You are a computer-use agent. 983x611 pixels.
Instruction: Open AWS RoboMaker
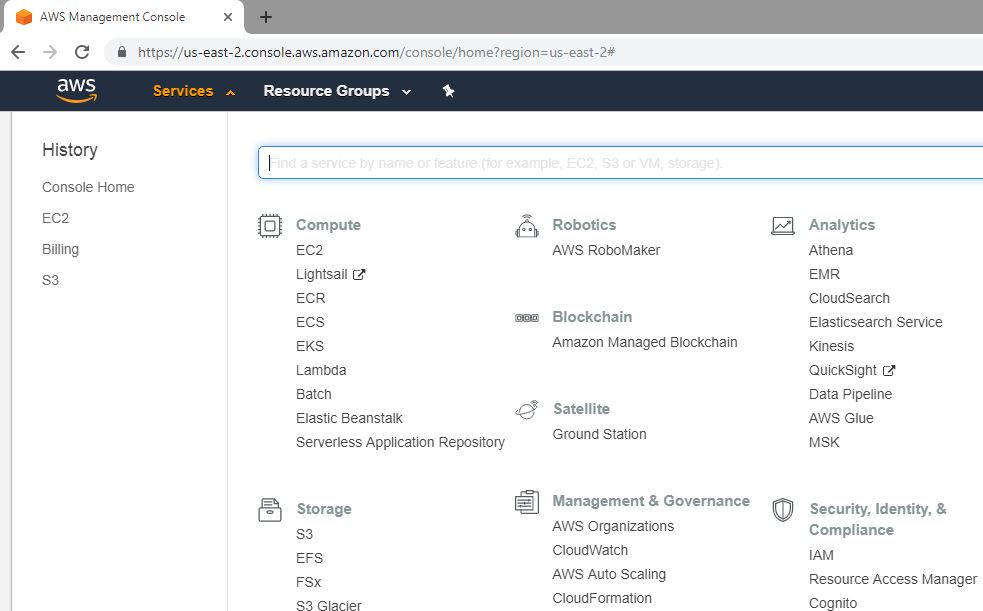pyautogui.click(x=606, y=251)
